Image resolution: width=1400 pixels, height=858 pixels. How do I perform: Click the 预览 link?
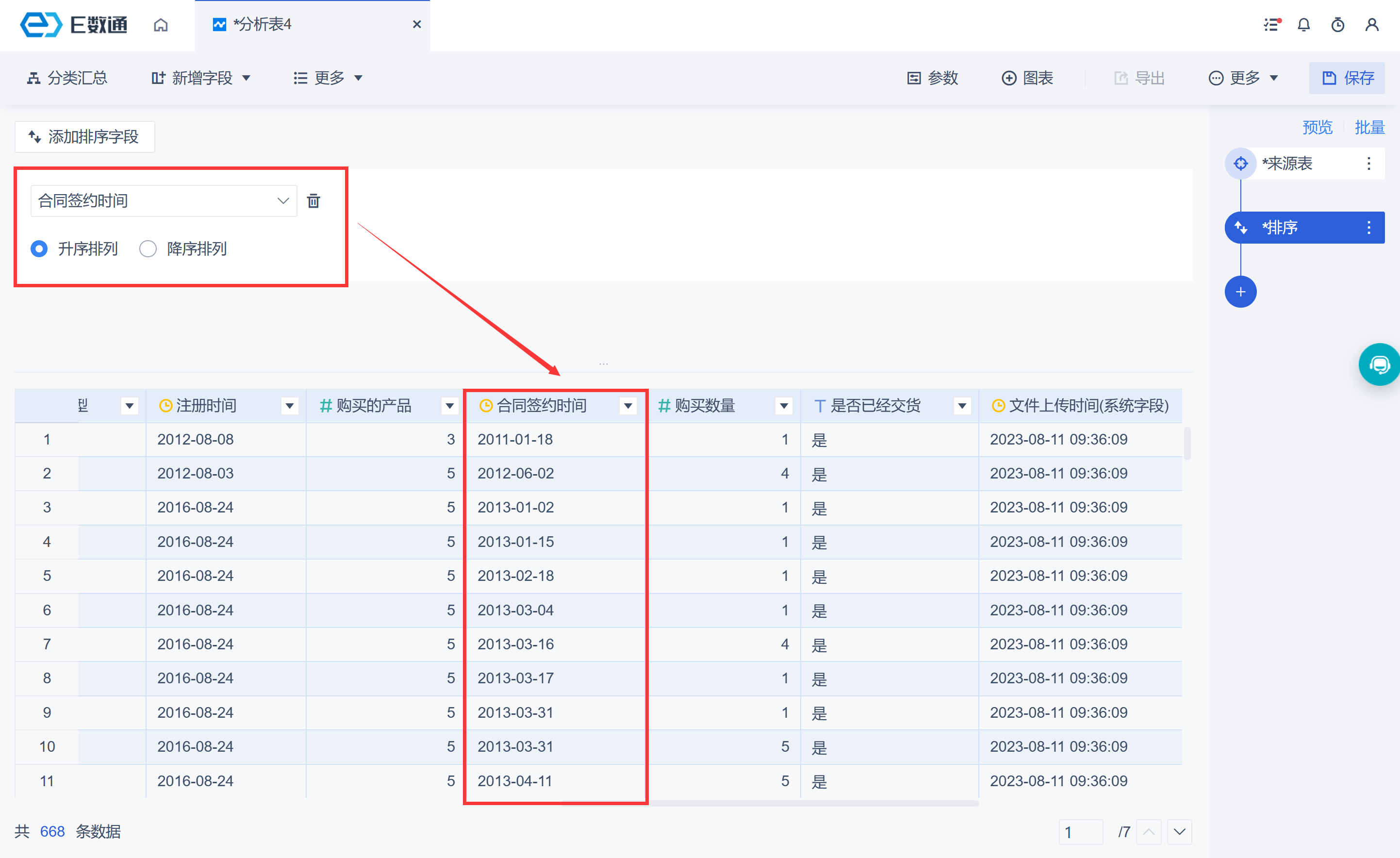coord(1317,127)
